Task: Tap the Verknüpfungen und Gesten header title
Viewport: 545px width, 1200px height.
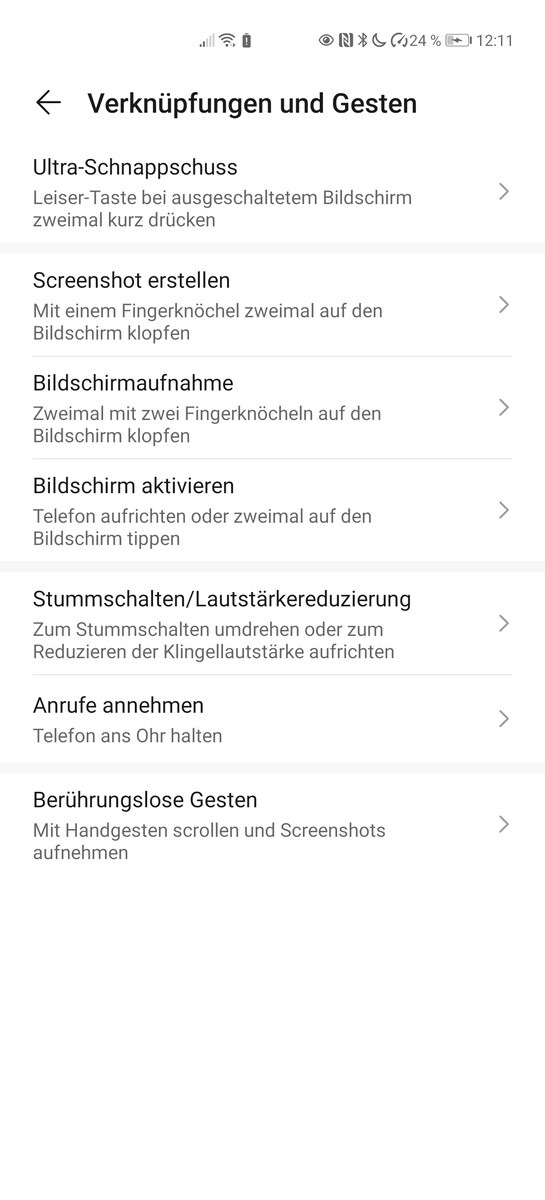Action: click(252, 103)
